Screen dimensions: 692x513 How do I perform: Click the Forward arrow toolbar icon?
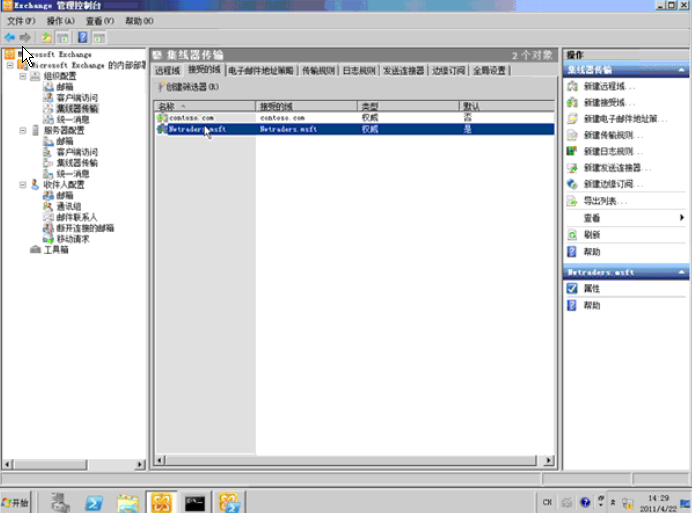25,38
